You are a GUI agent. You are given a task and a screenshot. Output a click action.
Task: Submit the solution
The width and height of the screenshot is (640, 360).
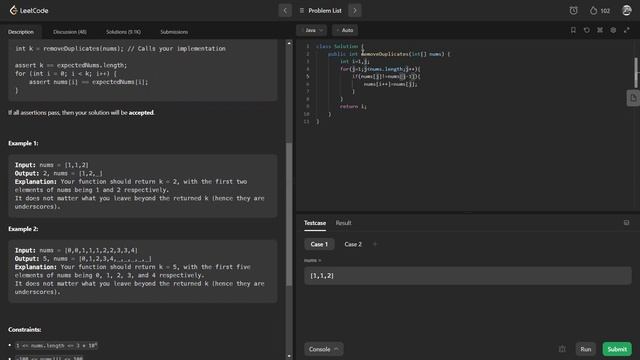point(617,349)
